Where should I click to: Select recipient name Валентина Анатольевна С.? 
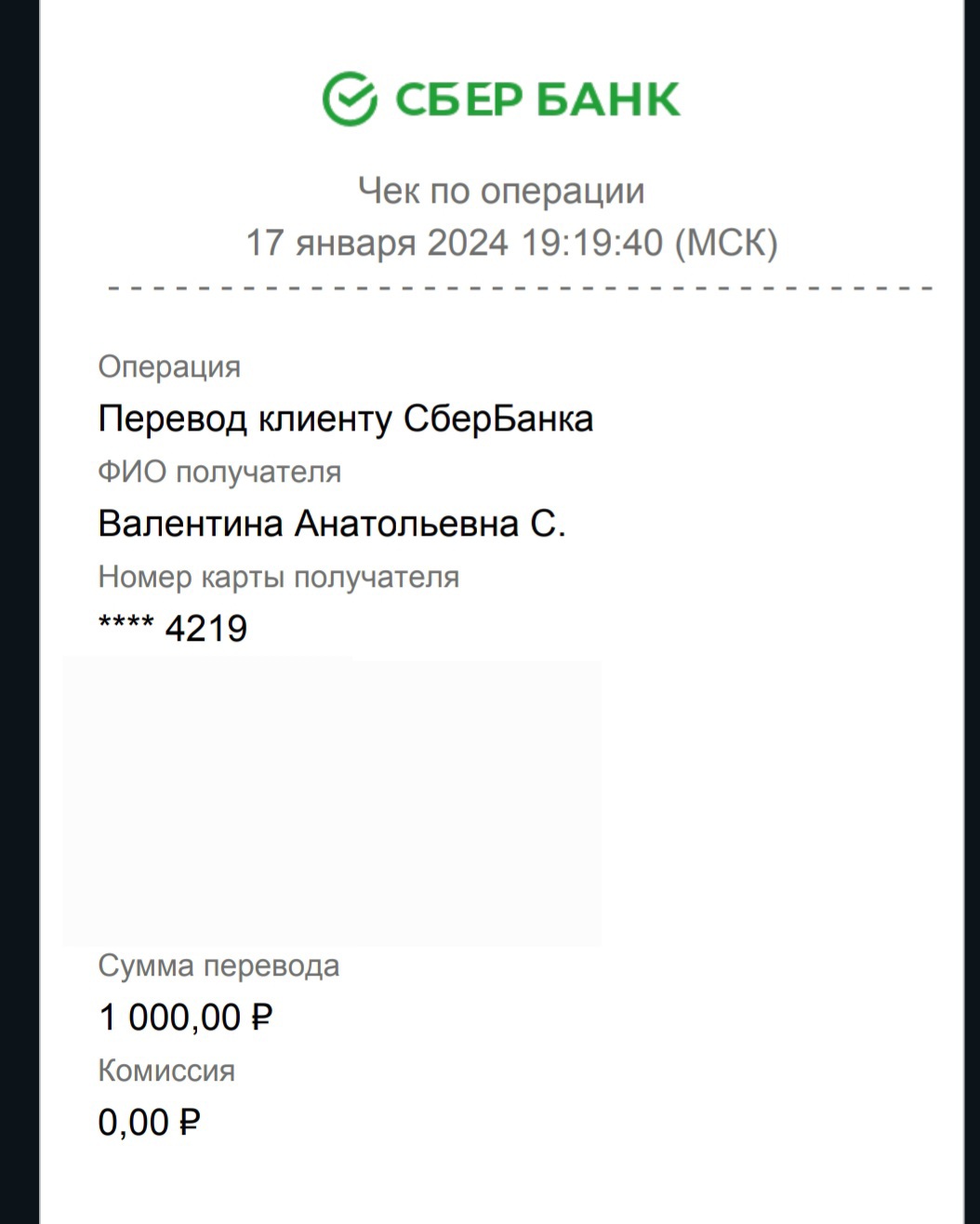click(x=331, y=524)
